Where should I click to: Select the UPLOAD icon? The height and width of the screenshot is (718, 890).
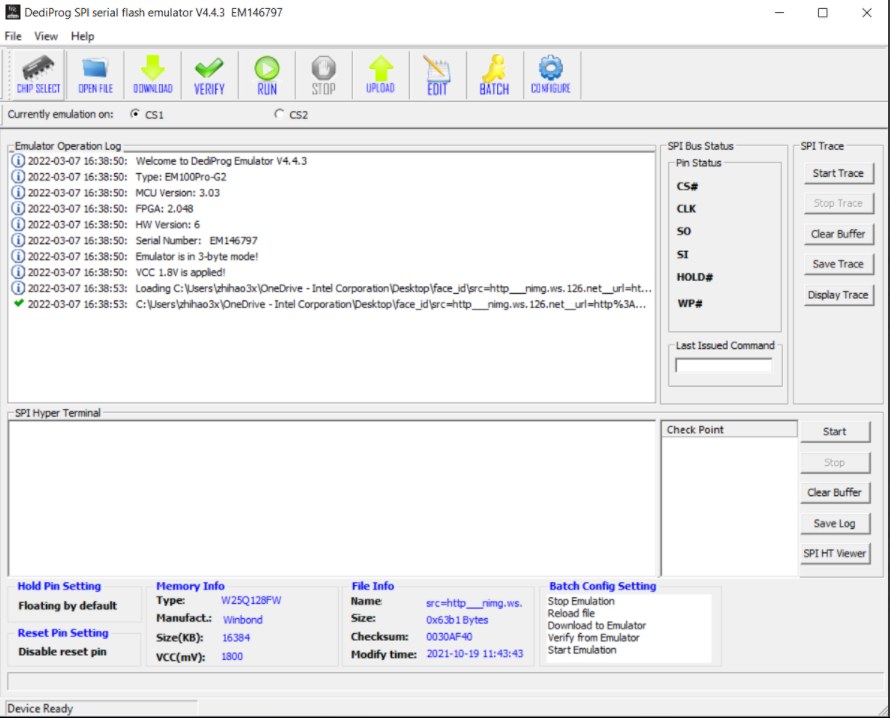click(x=380, y=74)
